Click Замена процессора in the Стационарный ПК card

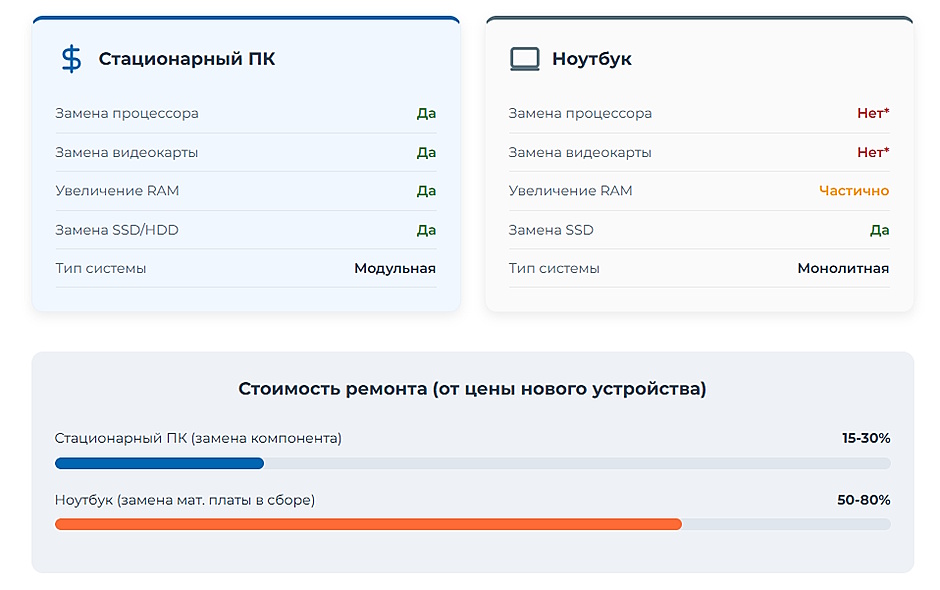click(126, 113)
